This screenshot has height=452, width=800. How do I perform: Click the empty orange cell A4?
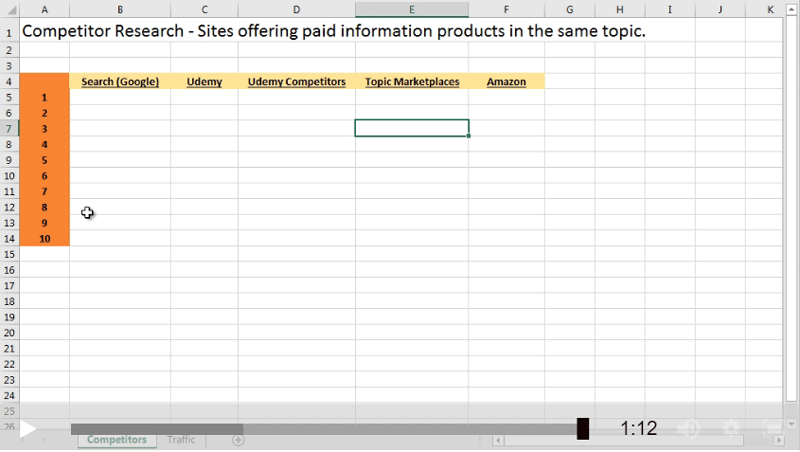coord(44,82)
